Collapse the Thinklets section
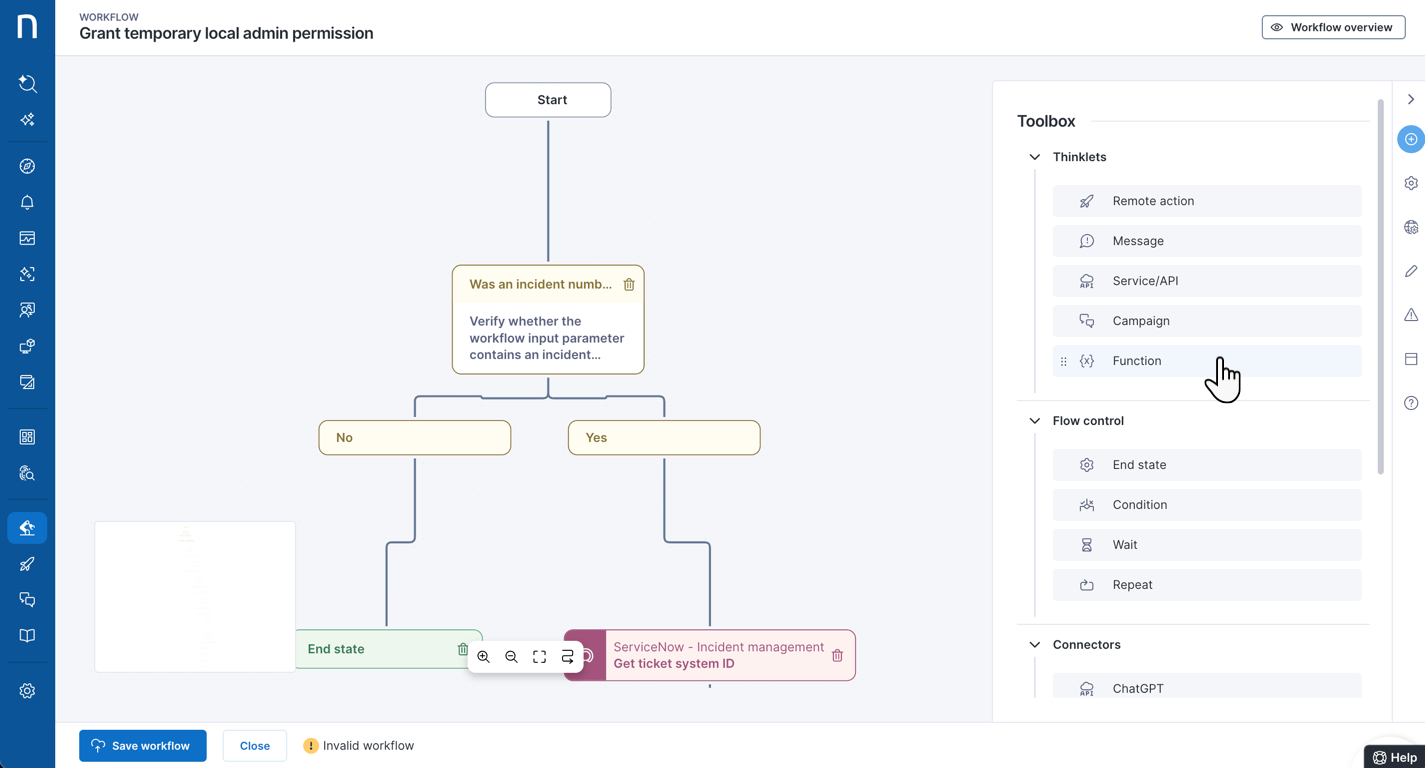Image resolution: width=1425 pixels, height=768 pixels. 1035,157
